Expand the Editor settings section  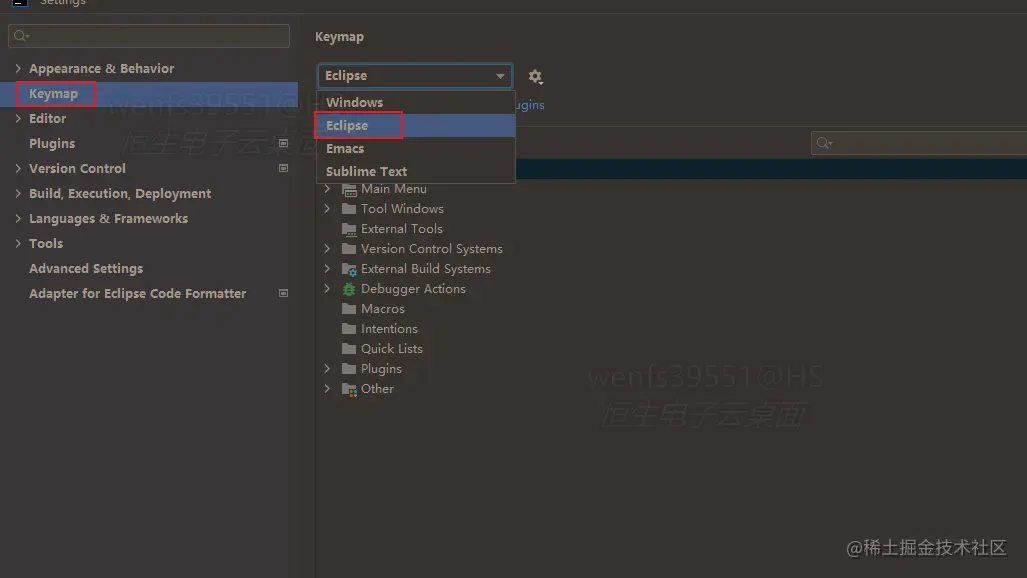click(18, 119)
